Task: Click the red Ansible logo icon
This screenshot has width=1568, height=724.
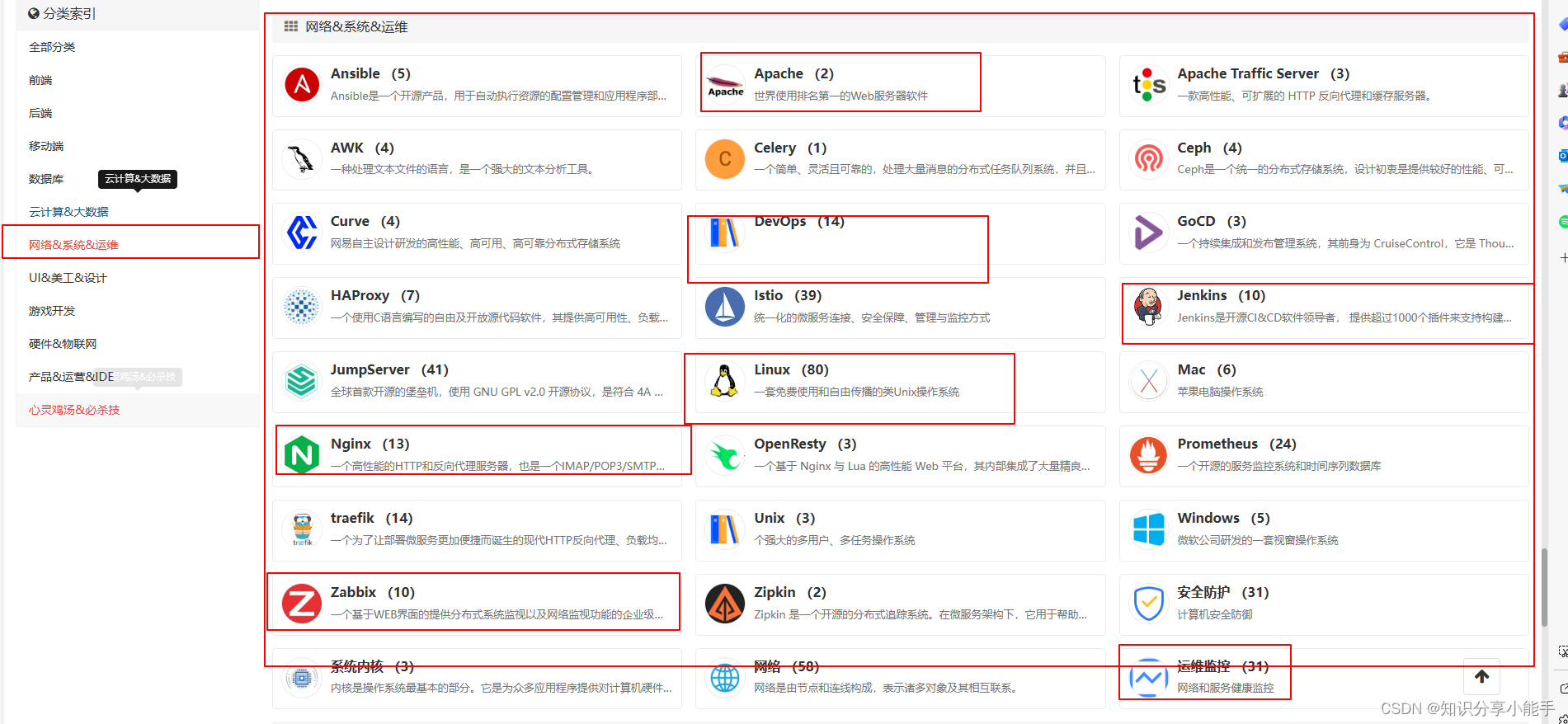Action: pyautogui.click(x=302, y=85)
